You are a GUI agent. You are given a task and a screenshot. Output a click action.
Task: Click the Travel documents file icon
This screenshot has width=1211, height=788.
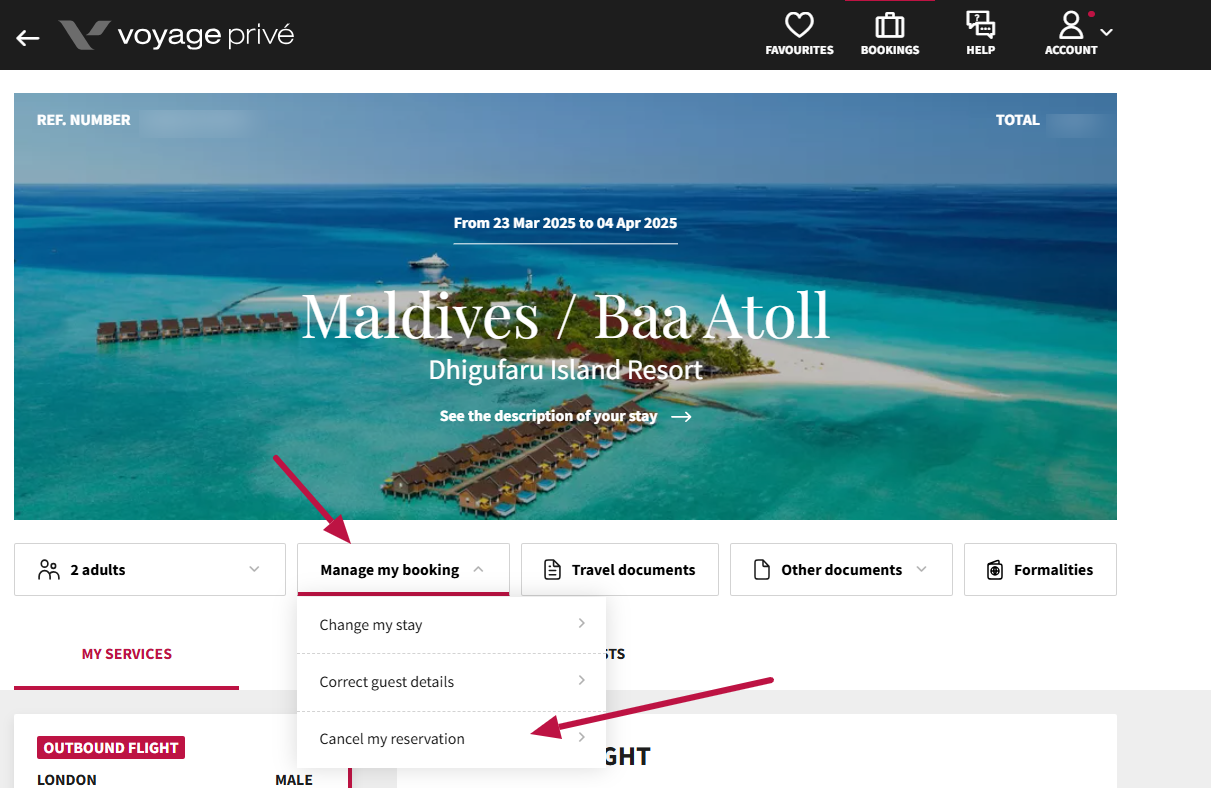552,570
